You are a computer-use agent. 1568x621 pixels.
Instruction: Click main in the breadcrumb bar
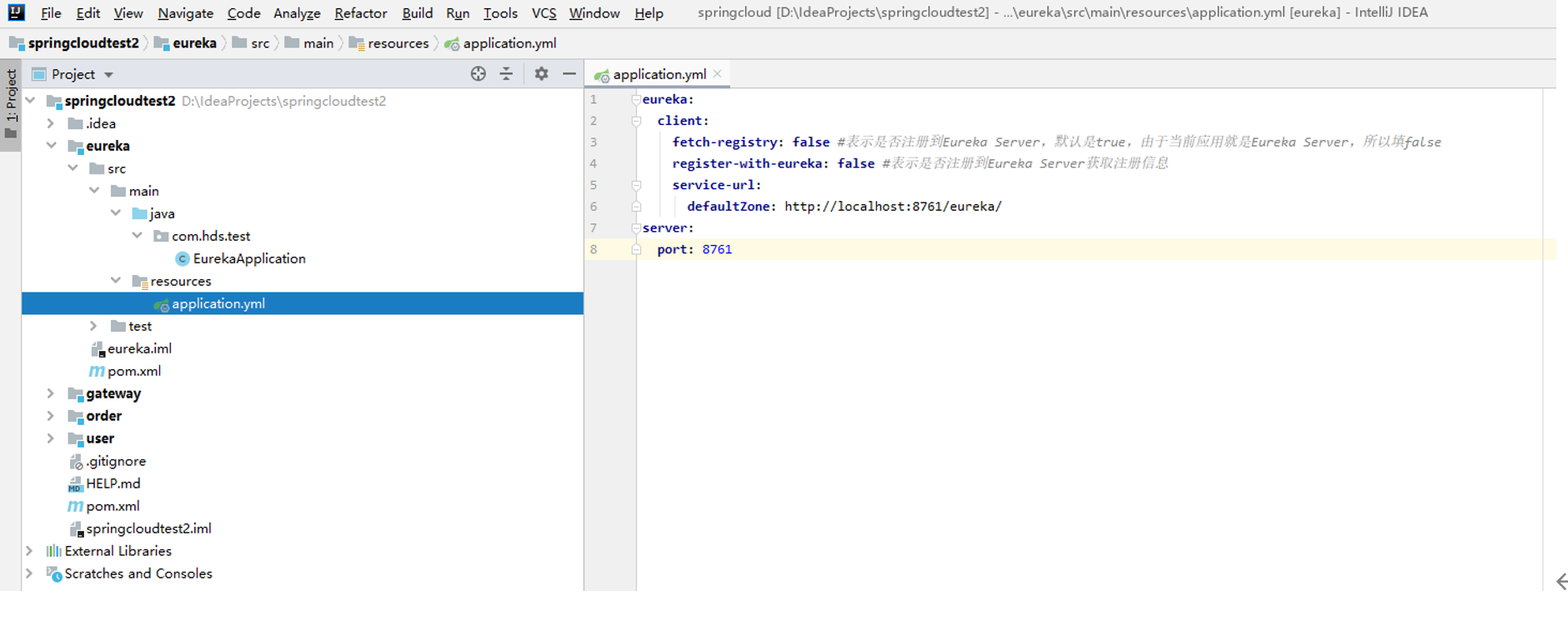pyautogui.click(x=309, y=43)
